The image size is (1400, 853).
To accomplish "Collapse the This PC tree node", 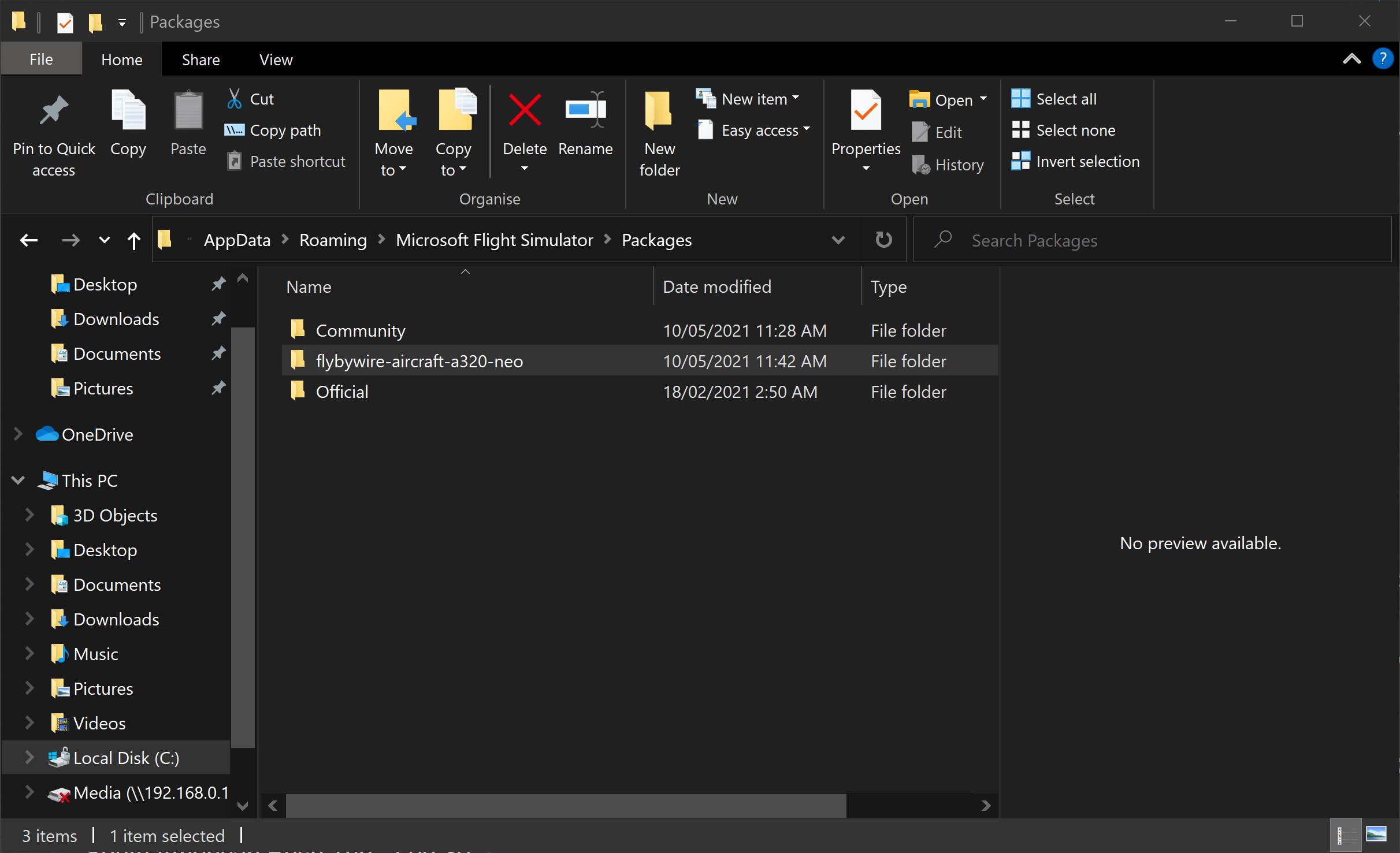I will point(18,480).
